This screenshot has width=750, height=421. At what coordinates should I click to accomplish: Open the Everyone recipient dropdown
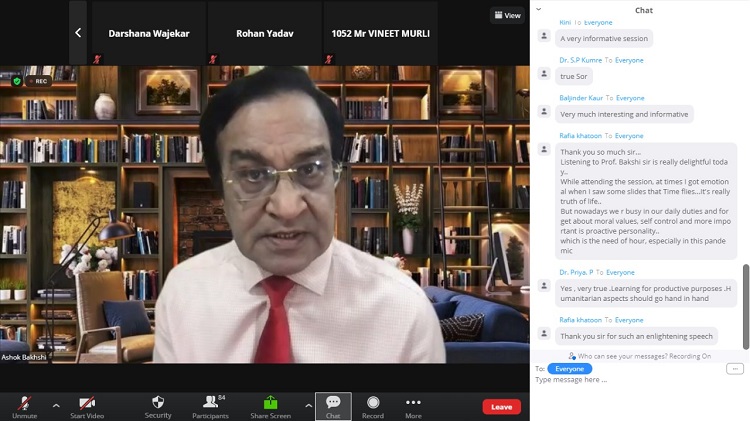(x=569, y=369)
